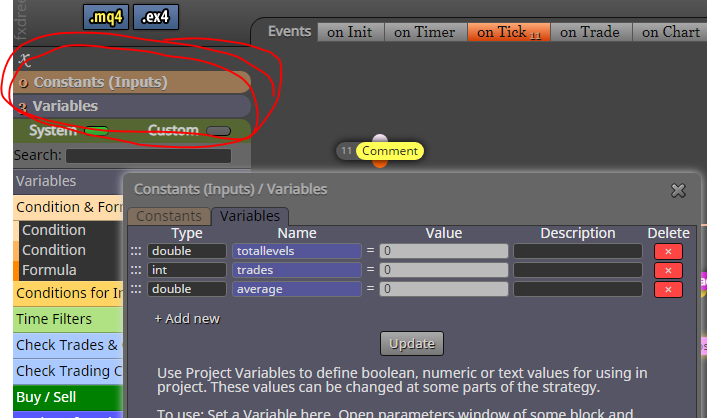Click description field of average
Viewport: 707px width, 418px height.
[578, 289]
